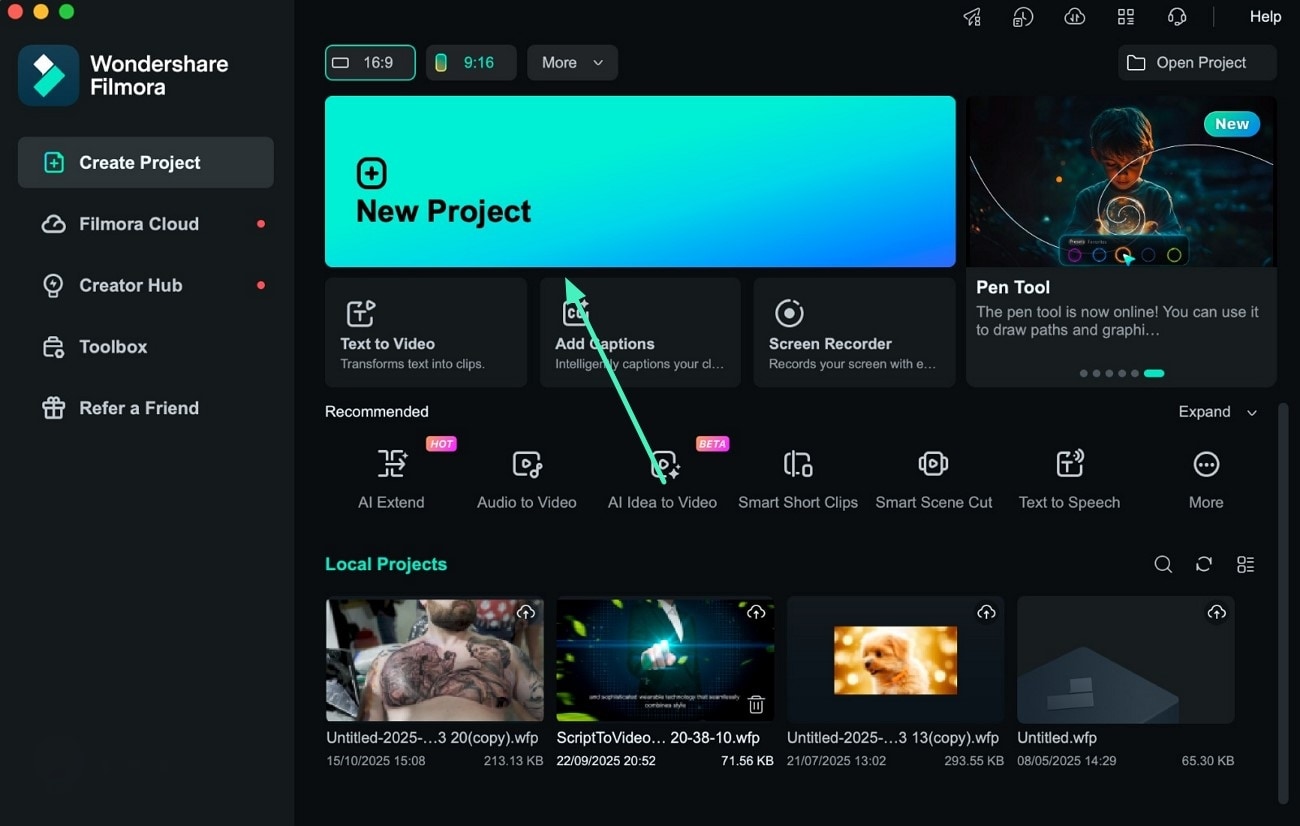Select the last active banner carousel dot

click(1154, 373)
